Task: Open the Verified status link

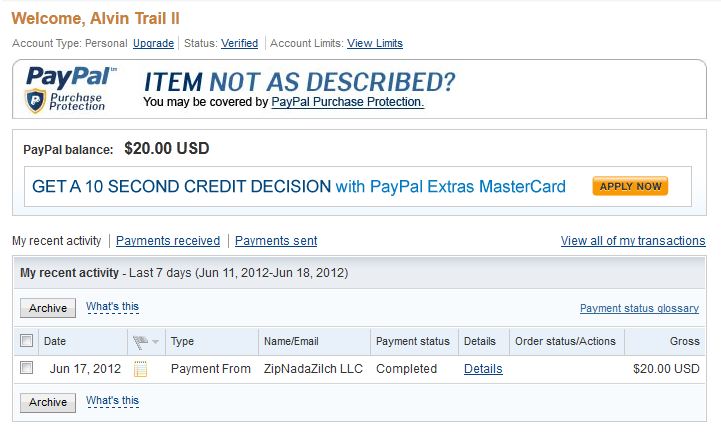Action: coord(239,43)
